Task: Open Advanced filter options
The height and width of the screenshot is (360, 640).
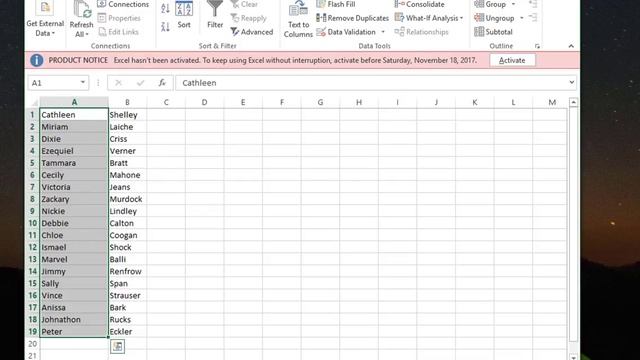Action: point(252,32)
